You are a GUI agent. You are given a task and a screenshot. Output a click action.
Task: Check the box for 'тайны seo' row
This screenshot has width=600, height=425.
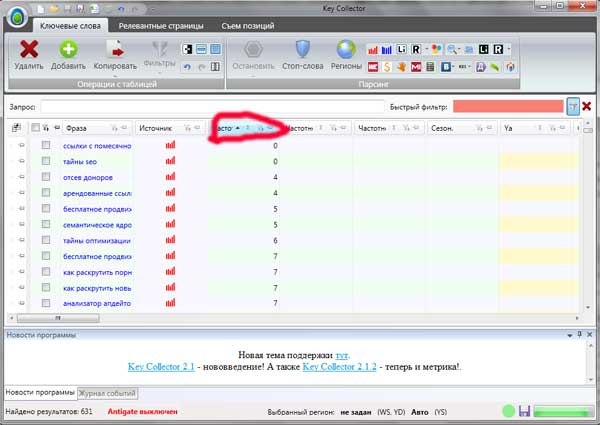[46, 161]
